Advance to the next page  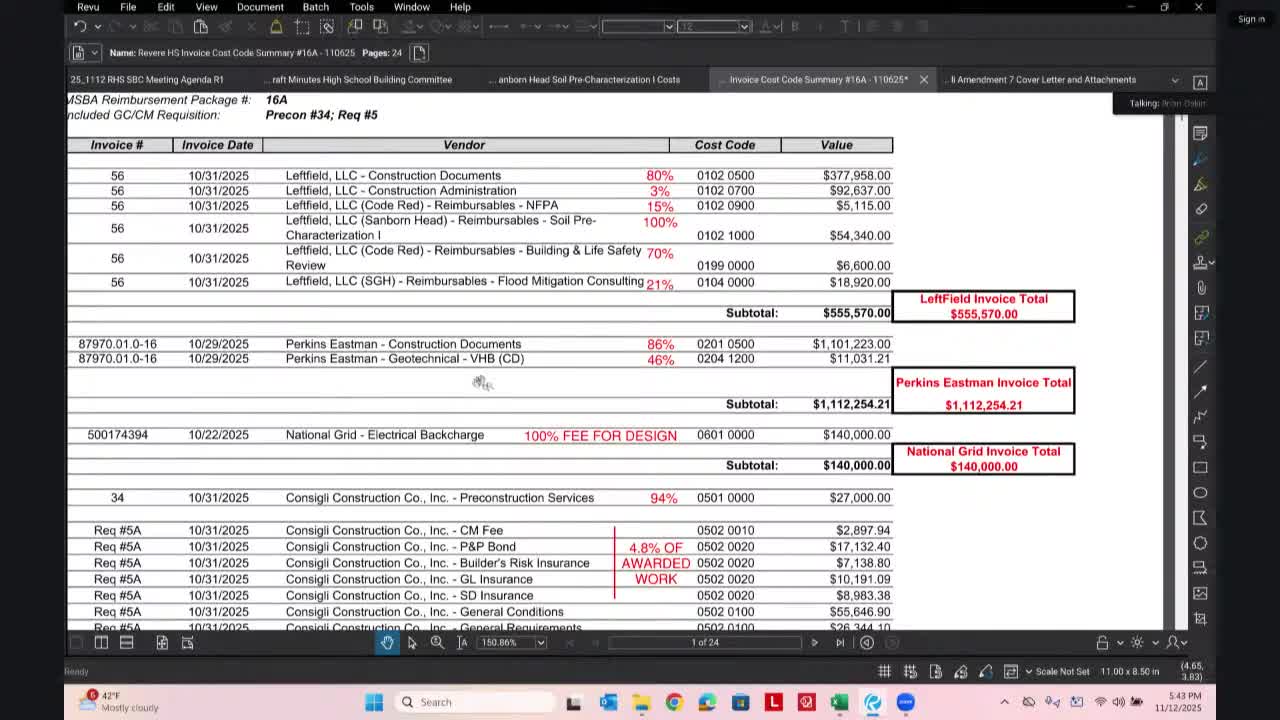(815, 643)
